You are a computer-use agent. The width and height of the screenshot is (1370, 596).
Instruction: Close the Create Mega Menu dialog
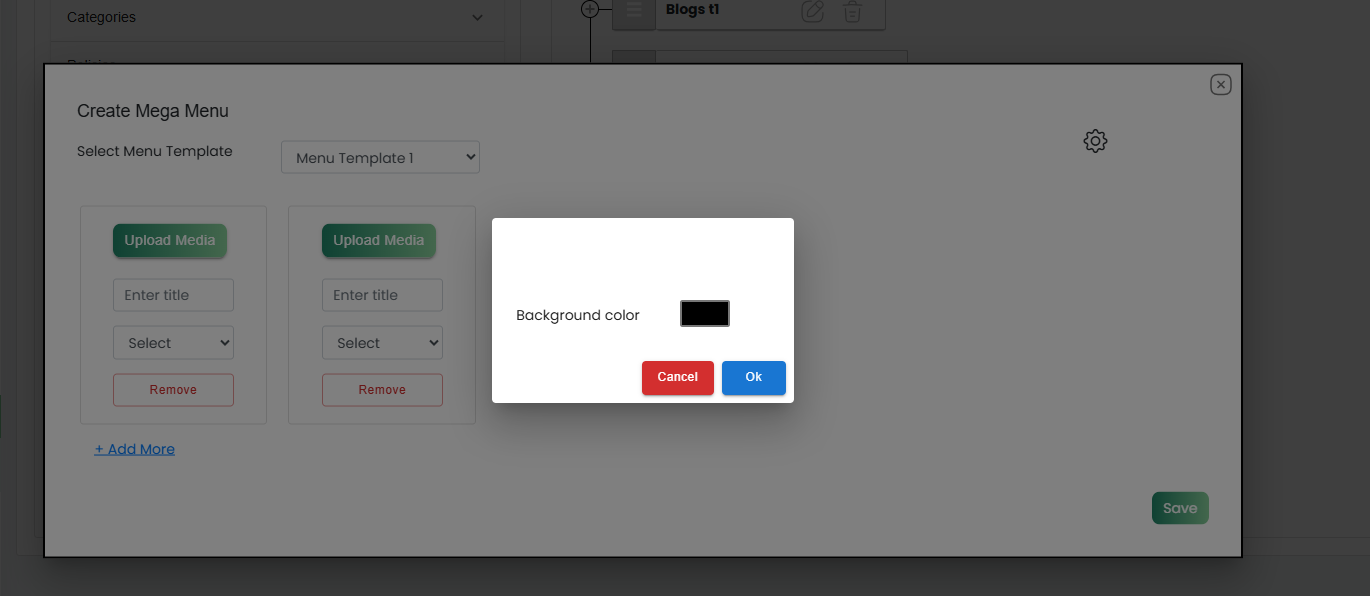click(1220, 85)
